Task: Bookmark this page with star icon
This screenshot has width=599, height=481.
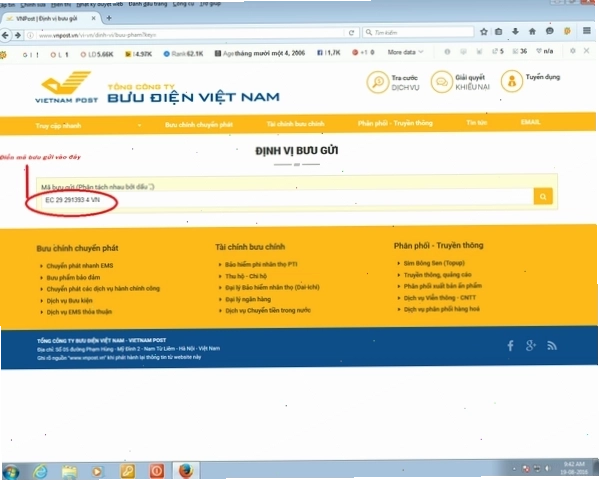Action: (484, 32)
